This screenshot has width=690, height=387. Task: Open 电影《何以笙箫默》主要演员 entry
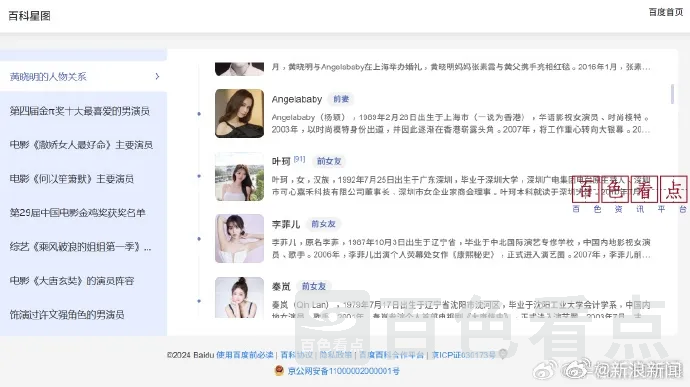(72, 179)
